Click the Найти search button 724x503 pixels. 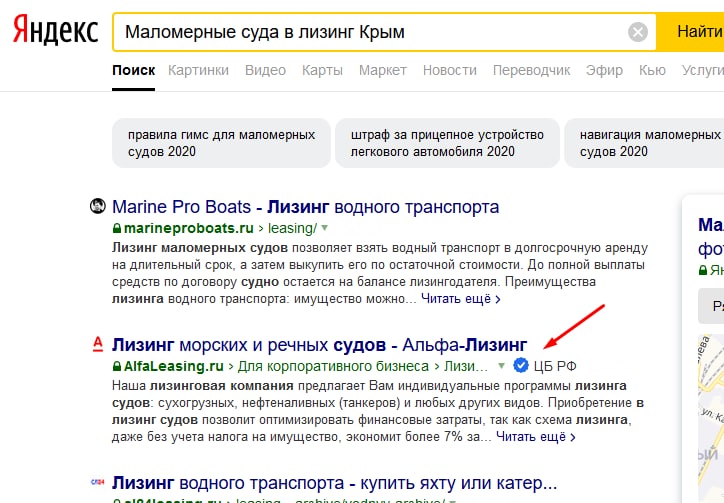tap(692, 32)
